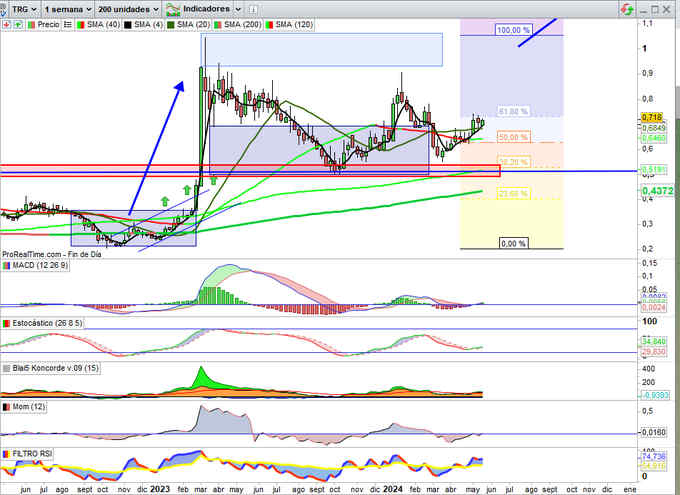Click the 38,20 % Fibonacci level label
Screen dimensions: 680x495
pyautogui.click(x=513, y=162)
